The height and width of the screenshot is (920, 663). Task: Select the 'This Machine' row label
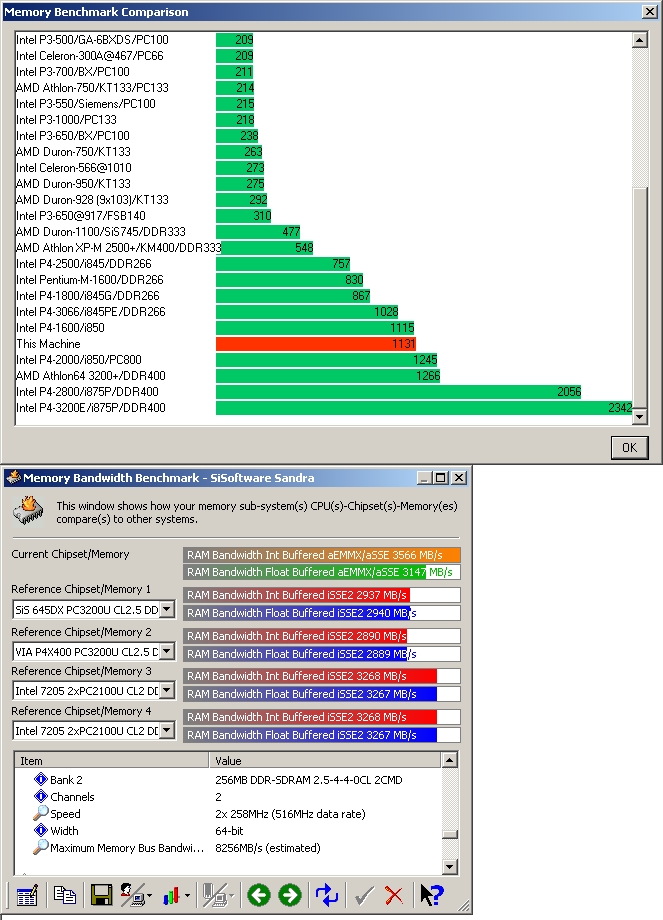(48, 344)
